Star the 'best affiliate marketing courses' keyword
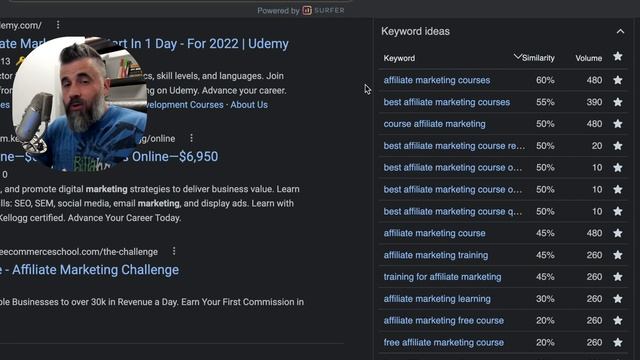640x360 pixels. [618, 102]
